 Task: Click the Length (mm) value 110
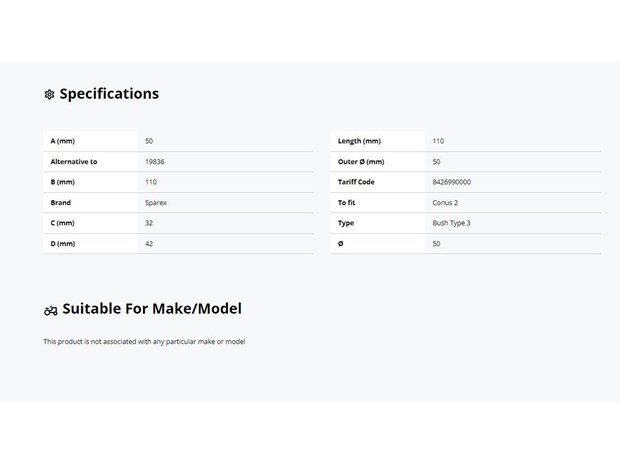(x=438, y=141)
